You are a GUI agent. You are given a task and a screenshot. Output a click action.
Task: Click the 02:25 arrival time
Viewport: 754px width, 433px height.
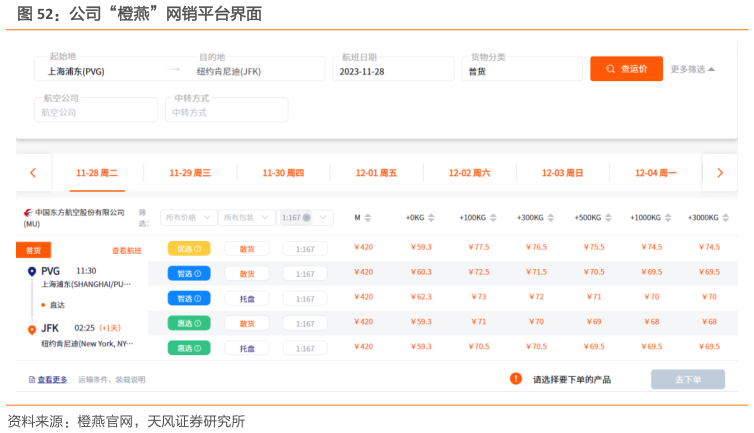click(x=84, y=328)
